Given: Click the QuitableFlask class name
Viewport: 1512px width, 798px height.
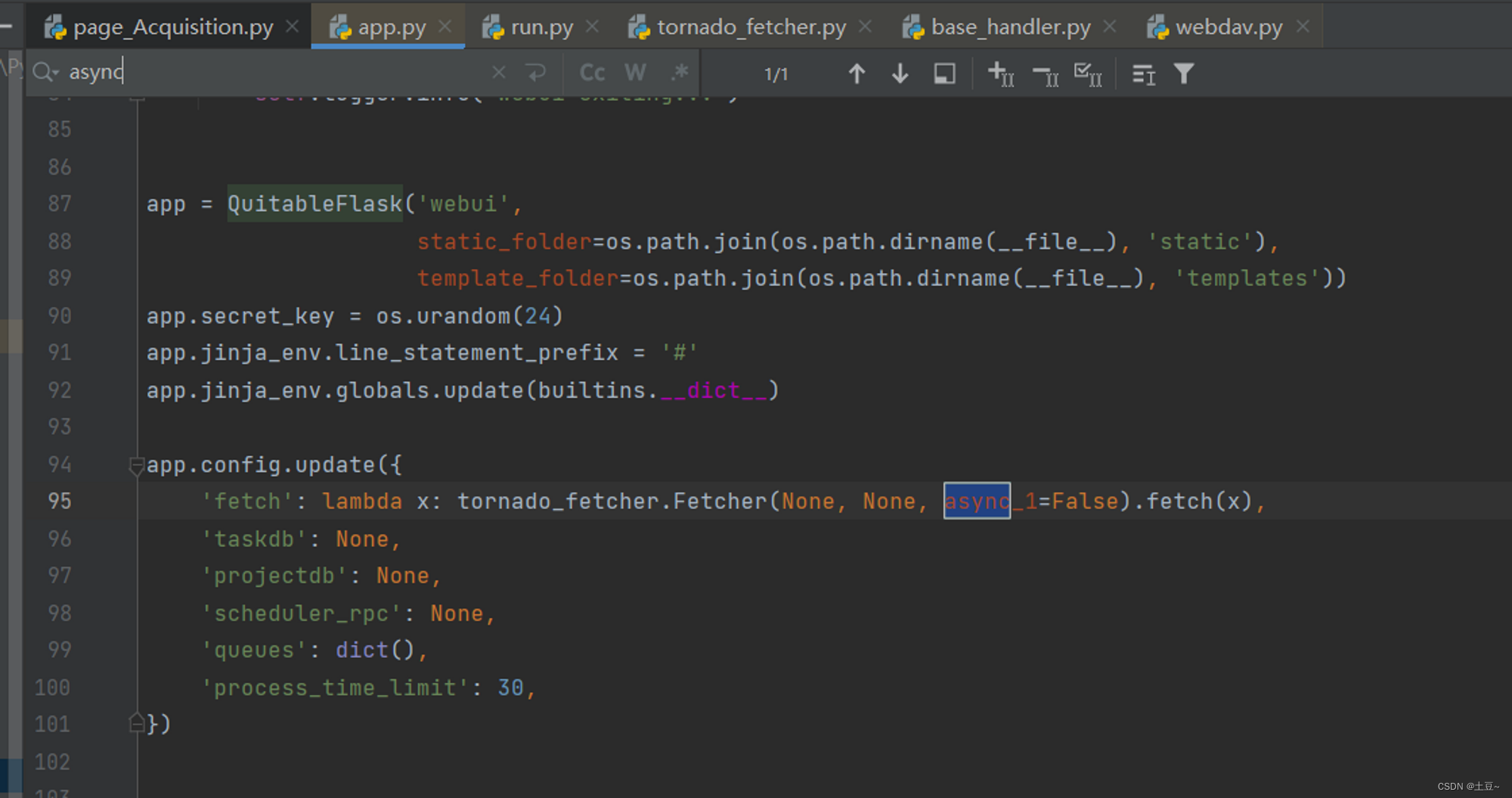Looking at the screenshot, I should click(315, 203).
